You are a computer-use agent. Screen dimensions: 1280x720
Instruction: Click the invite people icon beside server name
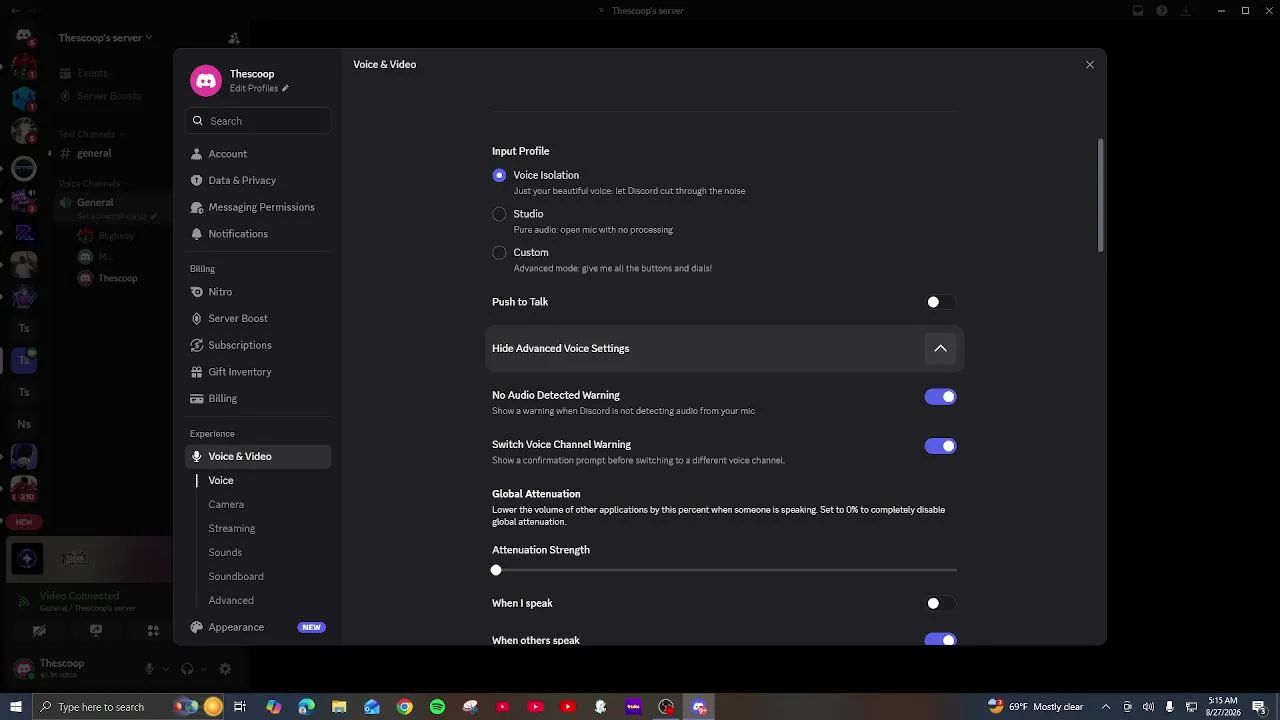pos(234,38)
